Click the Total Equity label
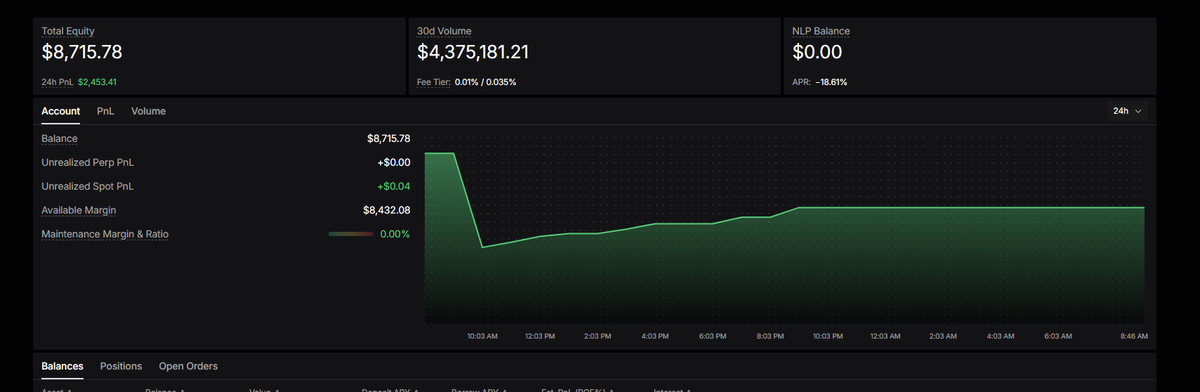 (68, 31)
